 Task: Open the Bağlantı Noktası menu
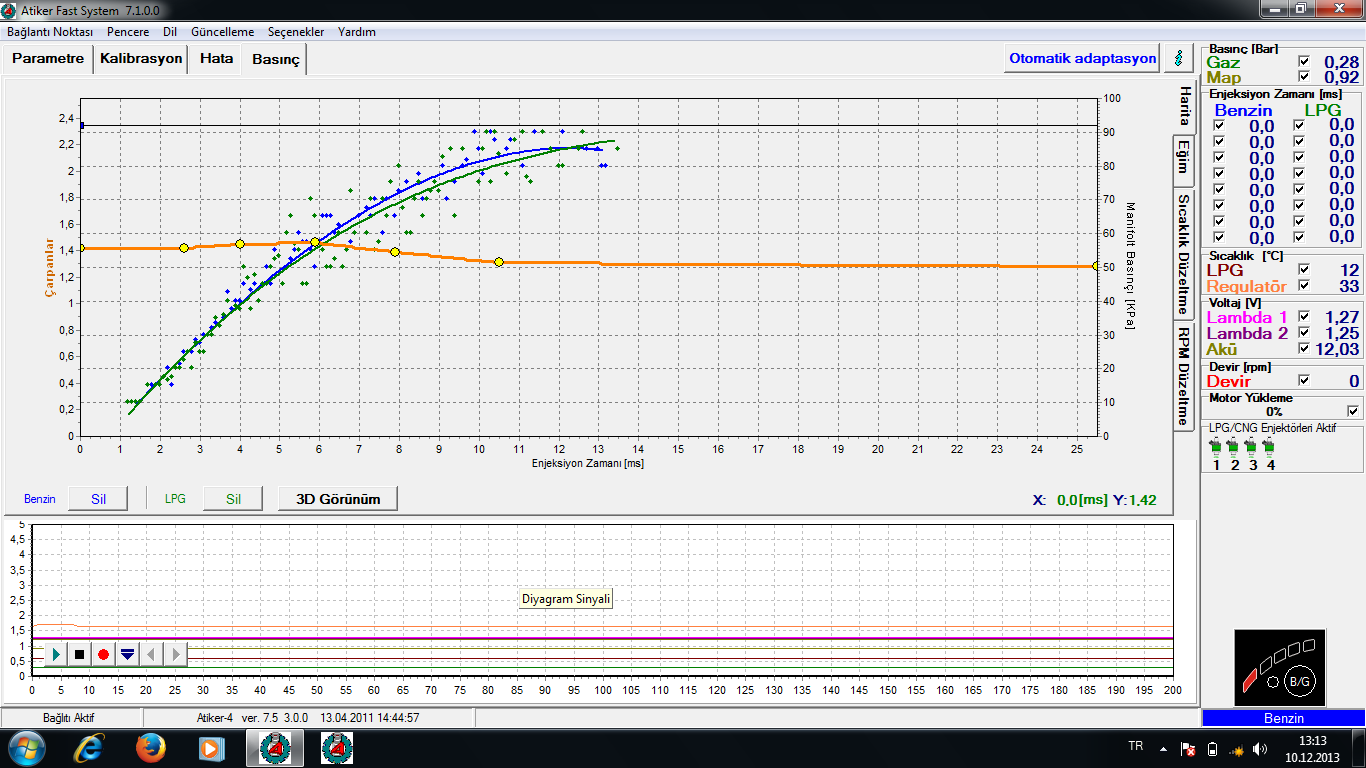point(50,32)
